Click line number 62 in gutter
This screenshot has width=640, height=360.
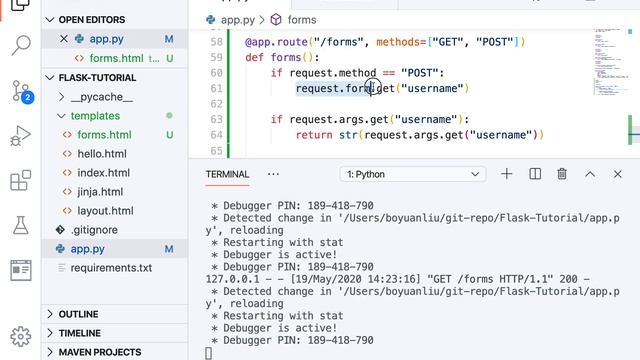pyautogui.click(x=216, y=104)
